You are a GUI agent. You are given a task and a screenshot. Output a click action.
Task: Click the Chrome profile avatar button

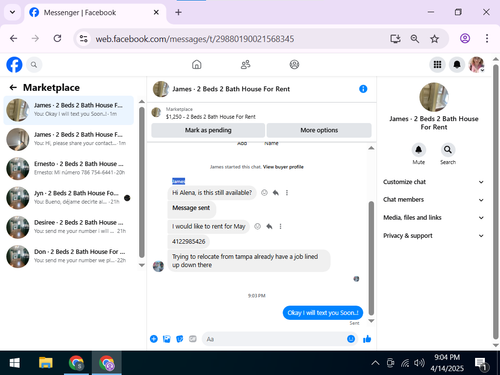tap(465, 39)
